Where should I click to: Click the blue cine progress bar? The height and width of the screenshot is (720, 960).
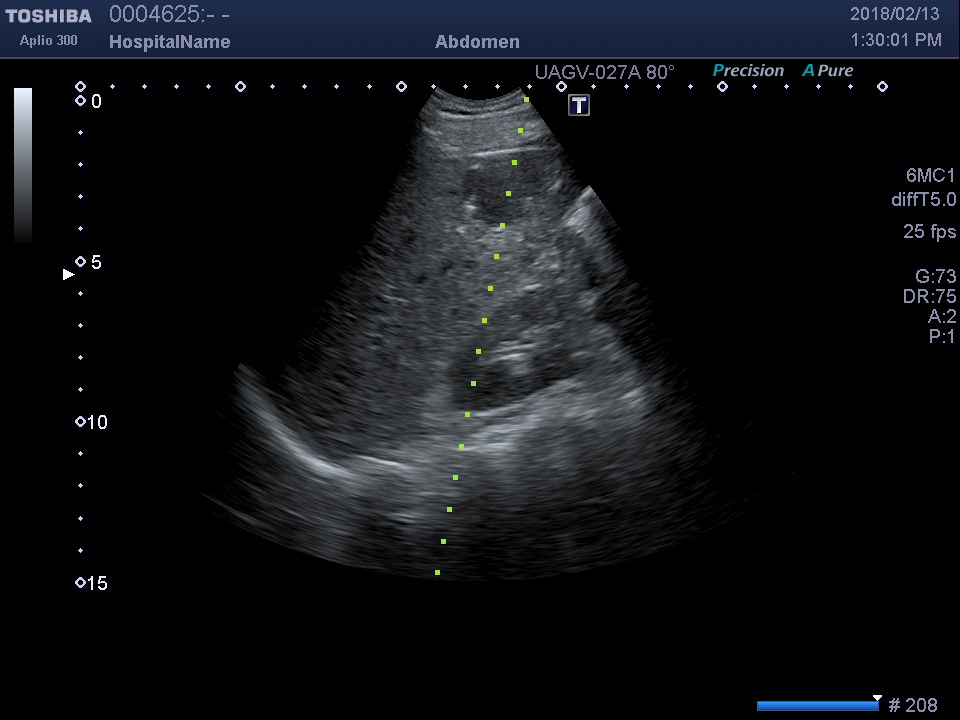[816, 706]
